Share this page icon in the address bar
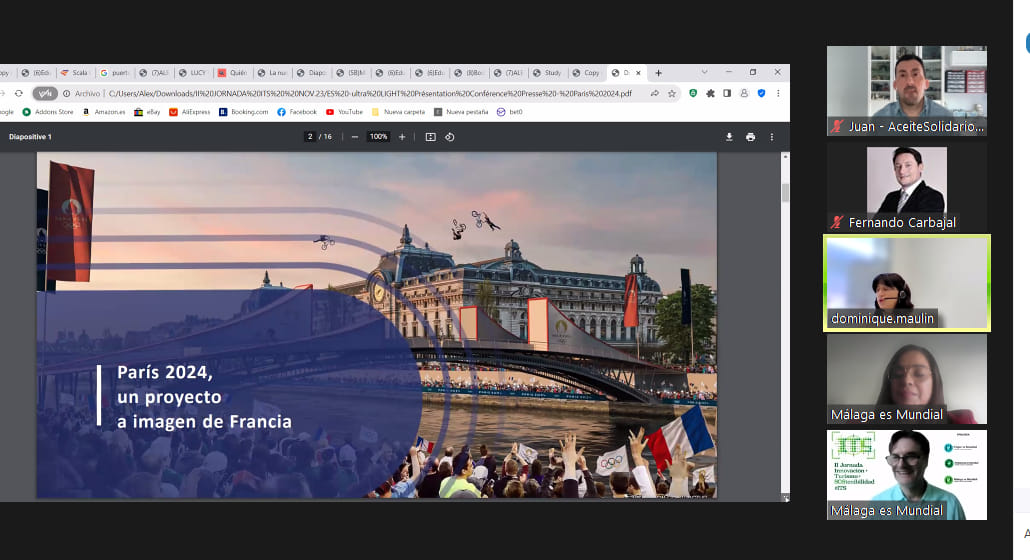 [654, 94]
